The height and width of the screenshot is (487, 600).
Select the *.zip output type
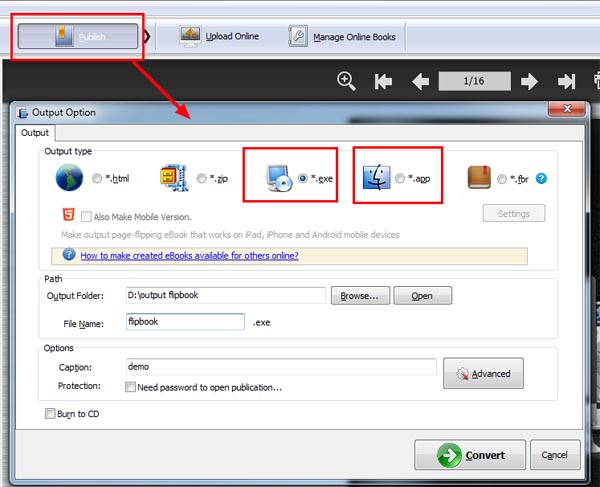[201, 178]
